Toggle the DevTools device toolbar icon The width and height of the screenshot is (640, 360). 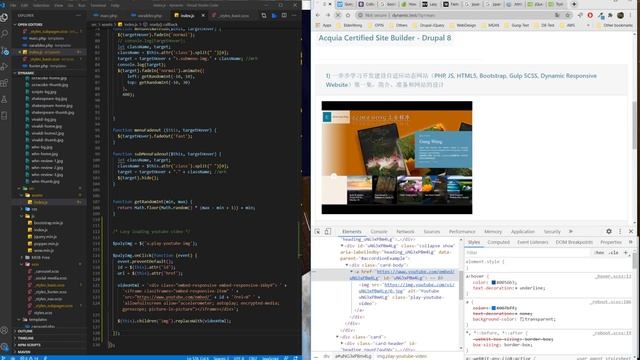(327, 231)
